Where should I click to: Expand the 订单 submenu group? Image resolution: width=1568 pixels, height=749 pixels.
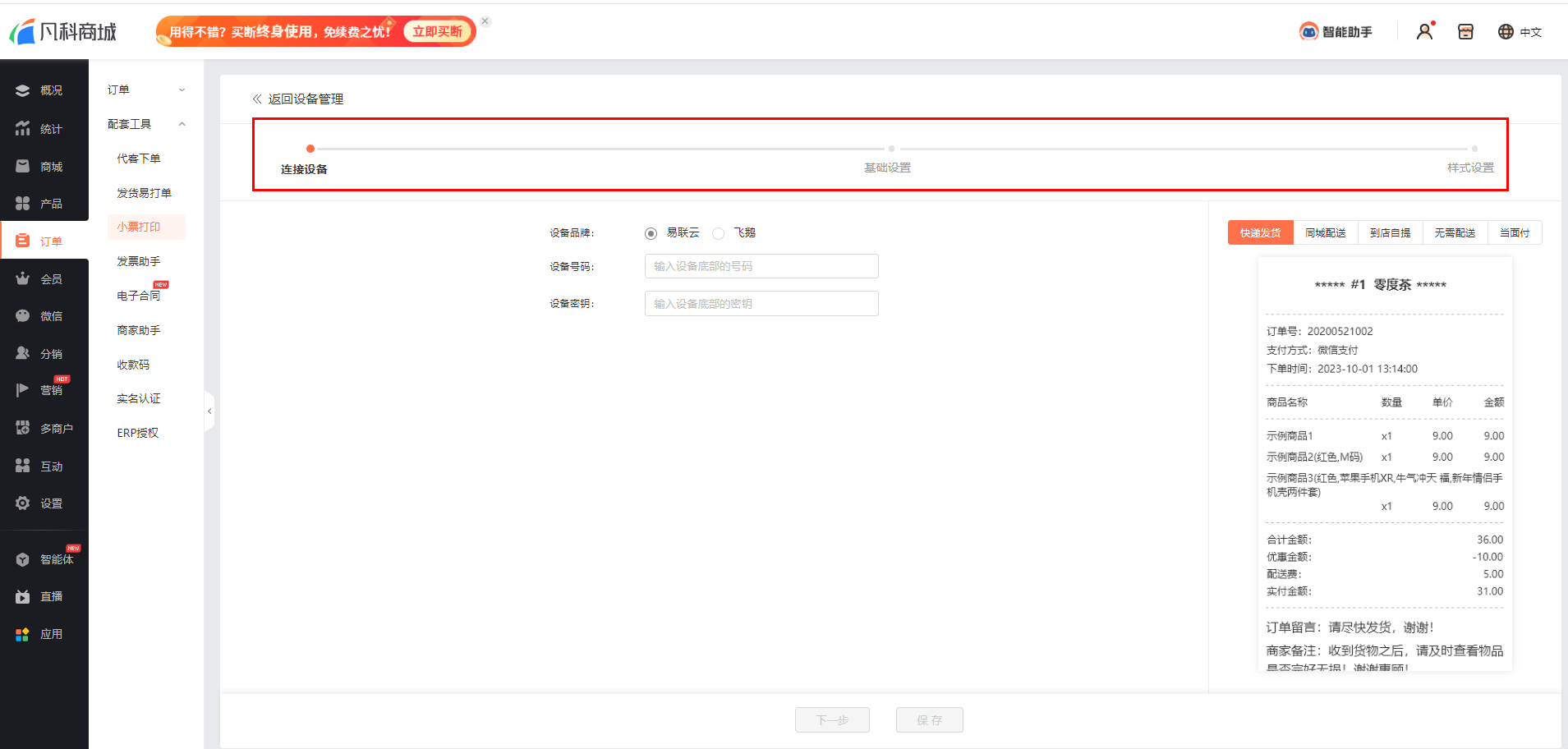click(146, 90)
